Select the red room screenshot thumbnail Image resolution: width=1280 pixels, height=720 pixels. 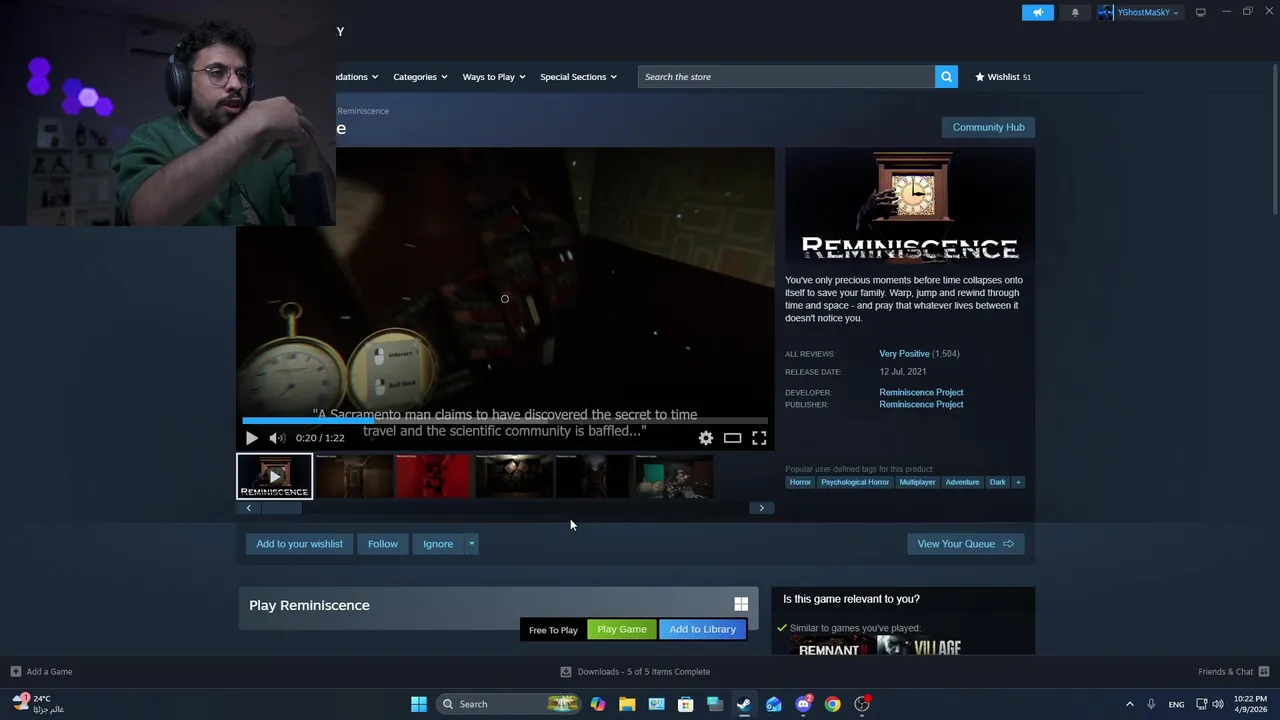(x=433, y=476)
